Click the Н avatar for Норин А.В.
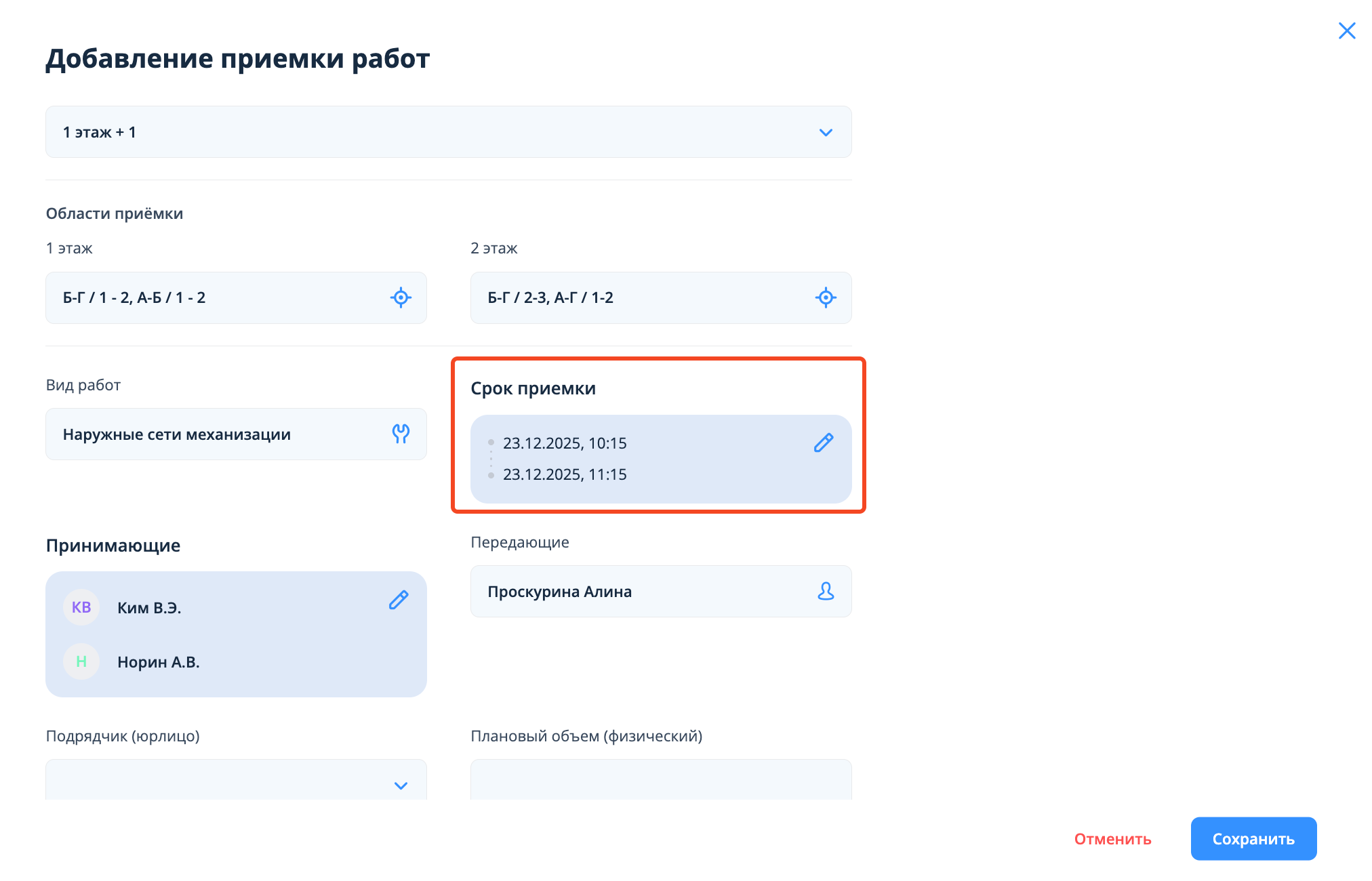1372x881 pixels. (x=81, y=661)
